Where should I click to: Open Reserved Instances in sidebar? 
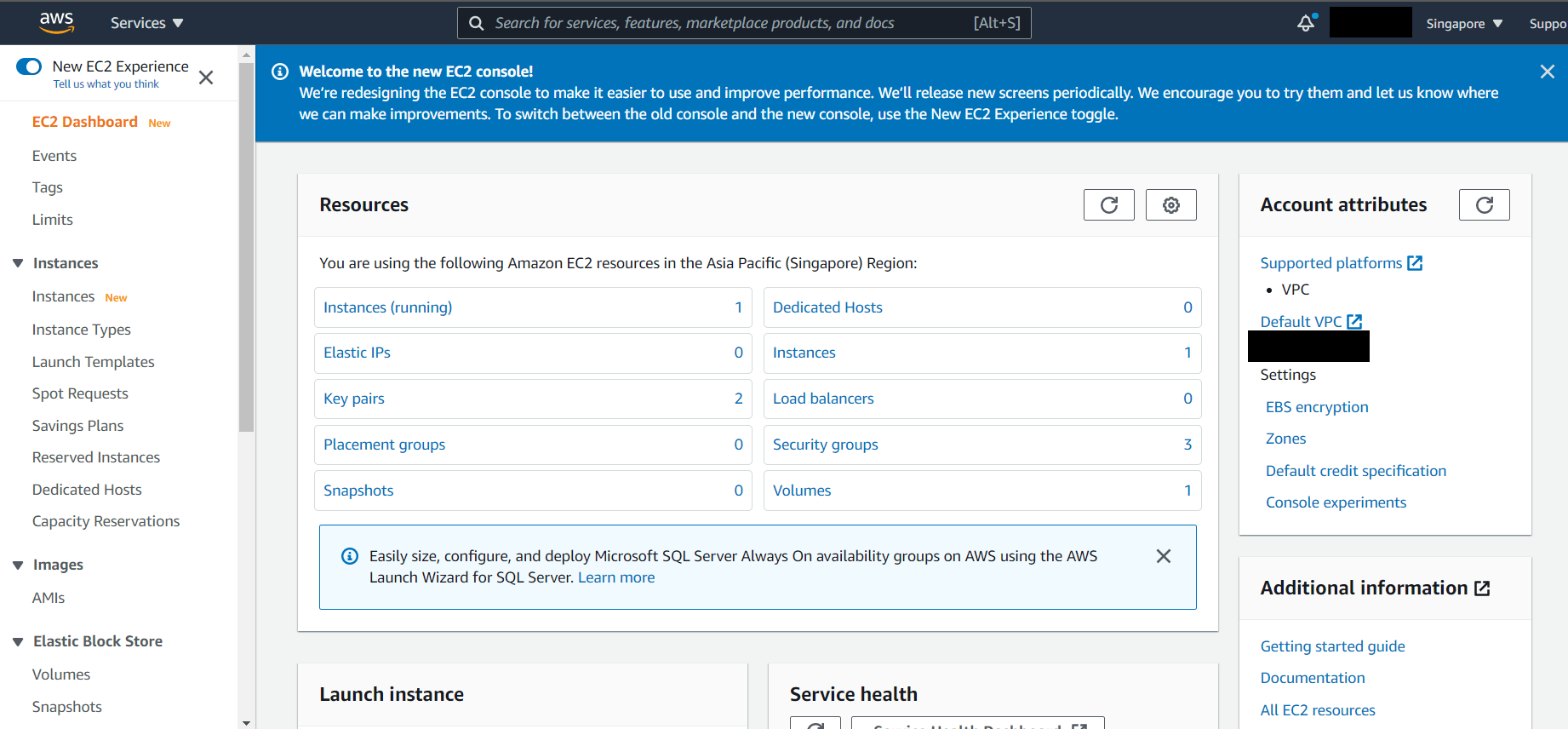point(96,457)
